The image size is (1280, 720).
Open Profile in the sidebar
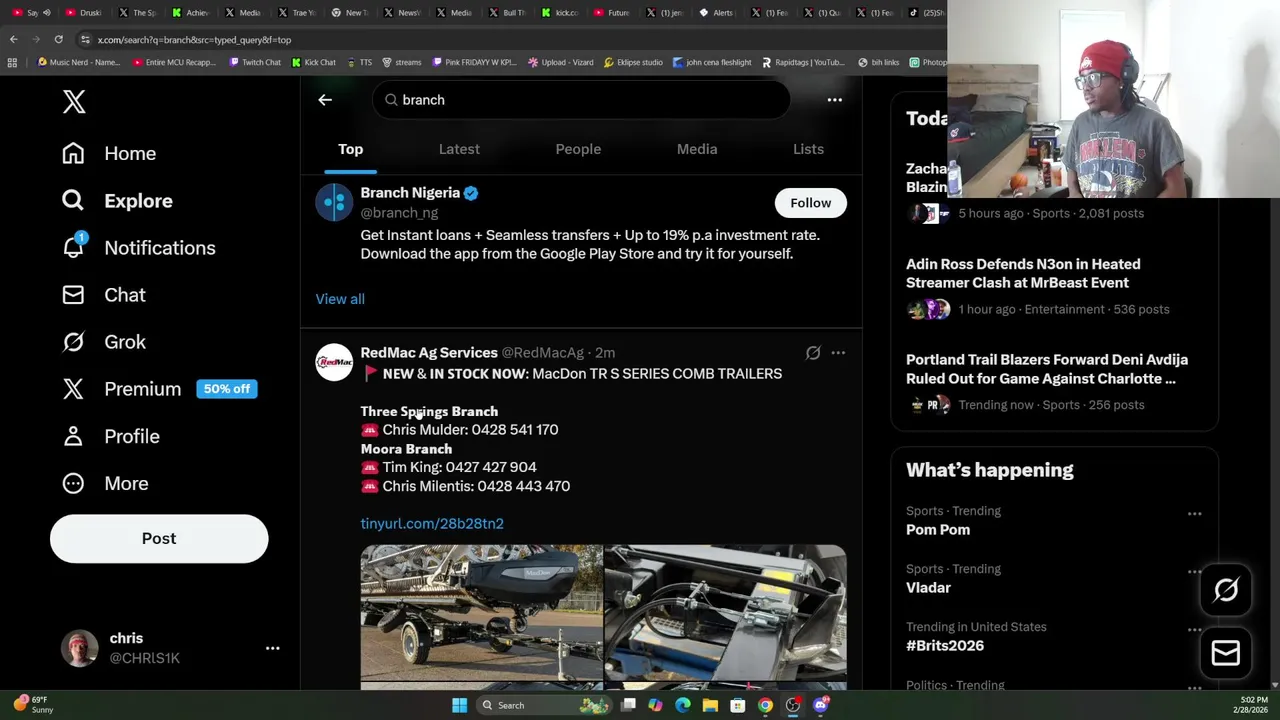click(111, 436)
